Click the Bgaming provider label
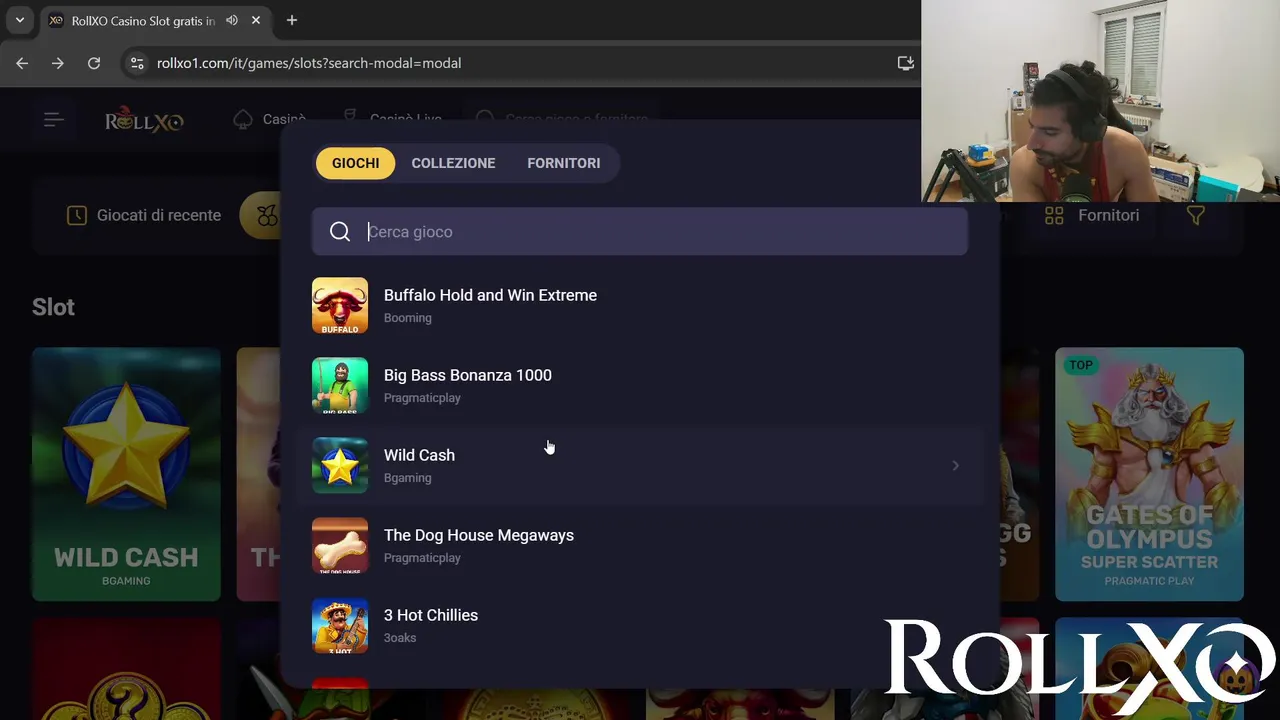1280x720 pixels. click(408, 478)
